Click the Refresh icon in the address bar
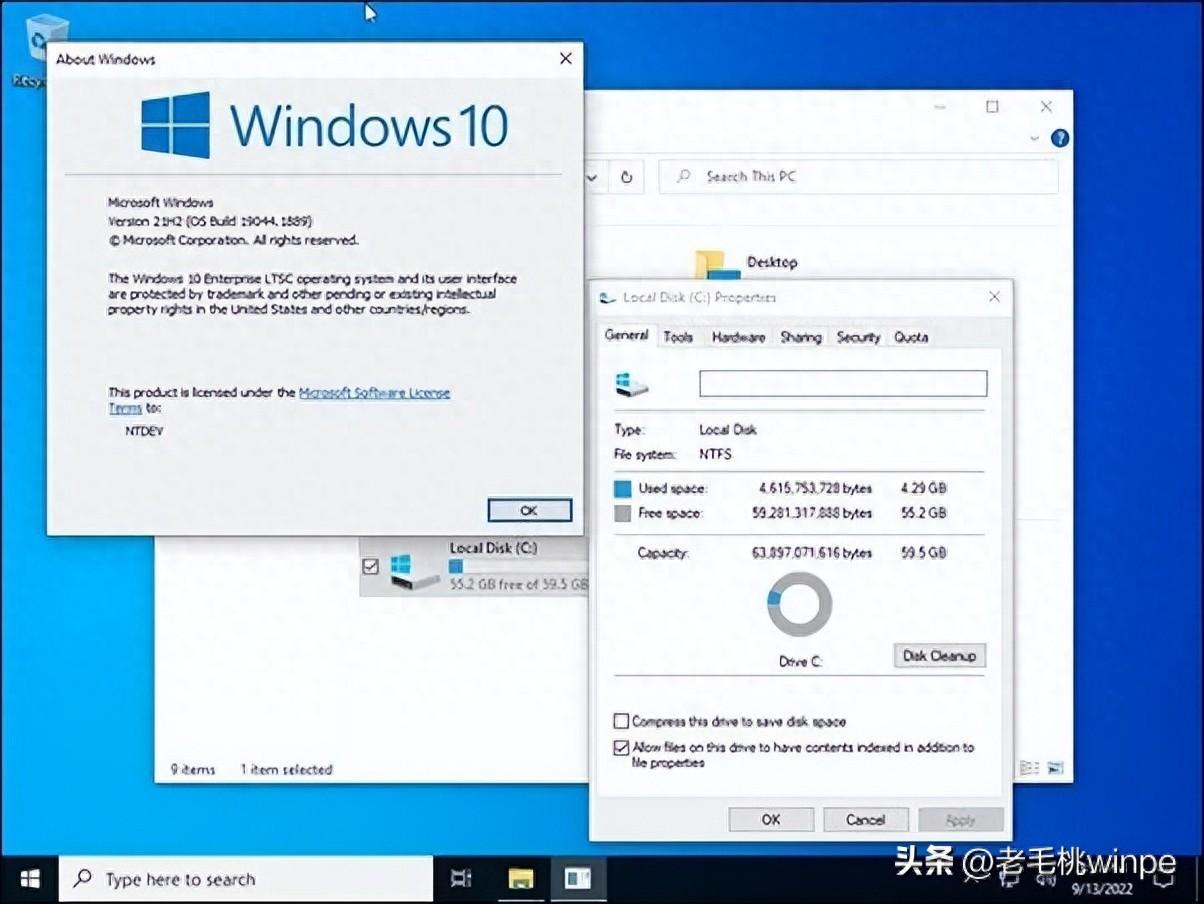Image resolution: width=1204 pixels, height=904 pixels. (x=627, y=176)
